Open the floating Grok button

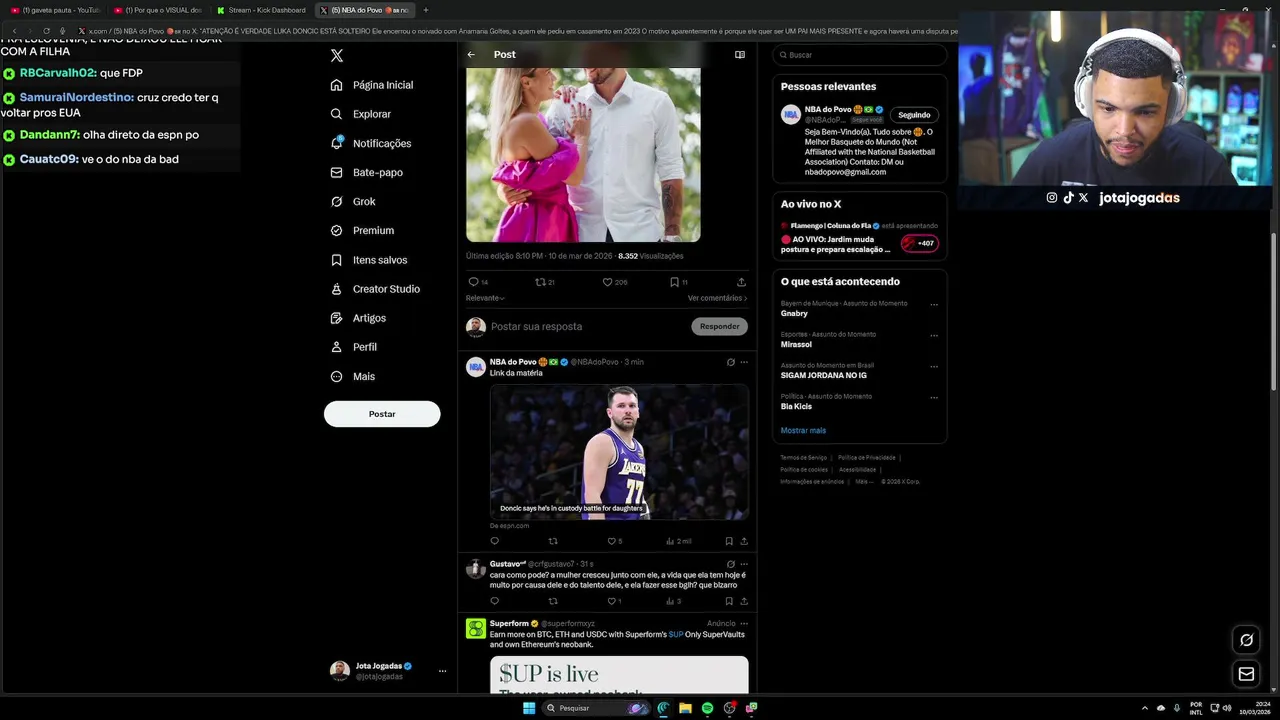point(1246,640)
